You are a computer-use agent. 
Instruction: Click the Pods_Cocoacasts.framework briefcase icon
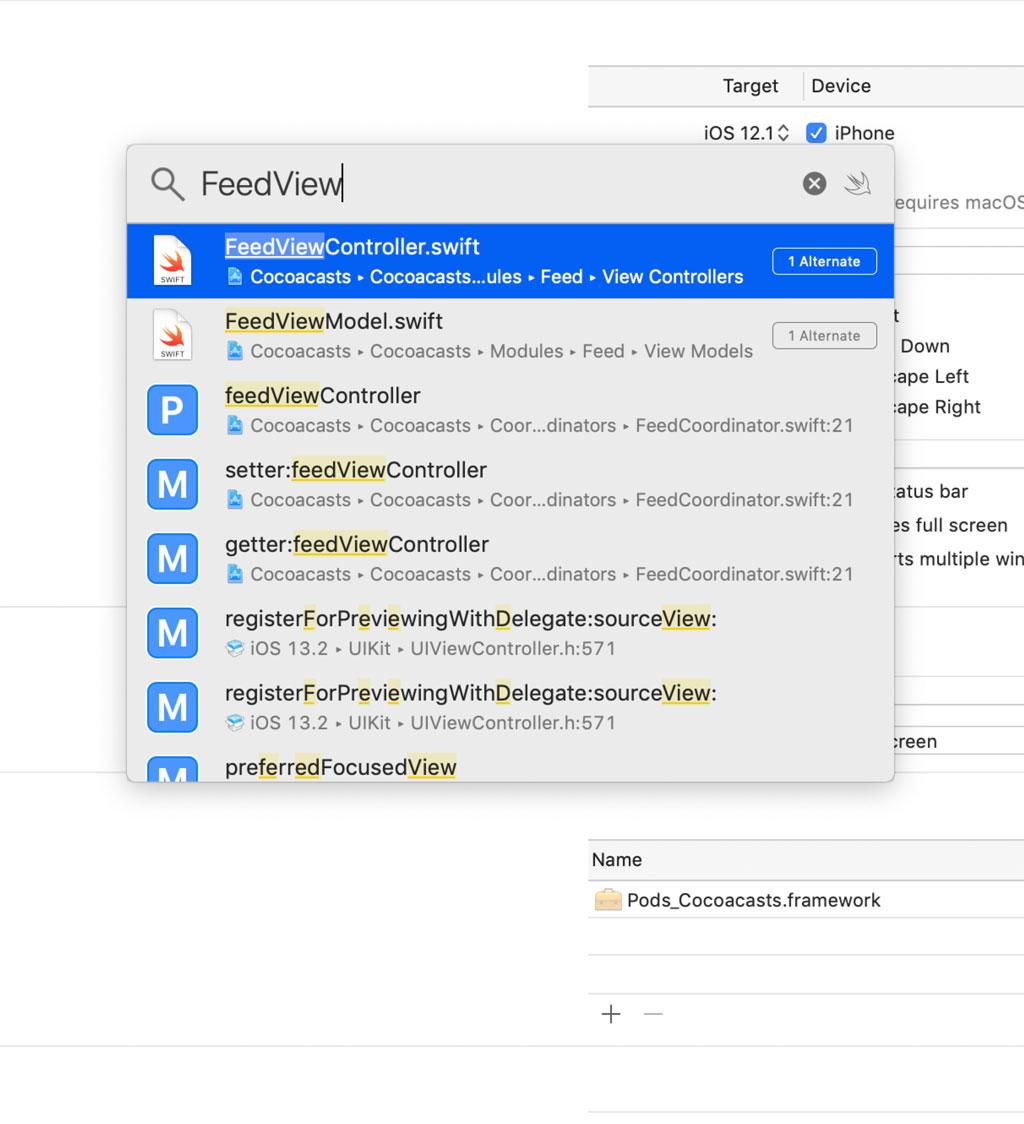point(608,900)
